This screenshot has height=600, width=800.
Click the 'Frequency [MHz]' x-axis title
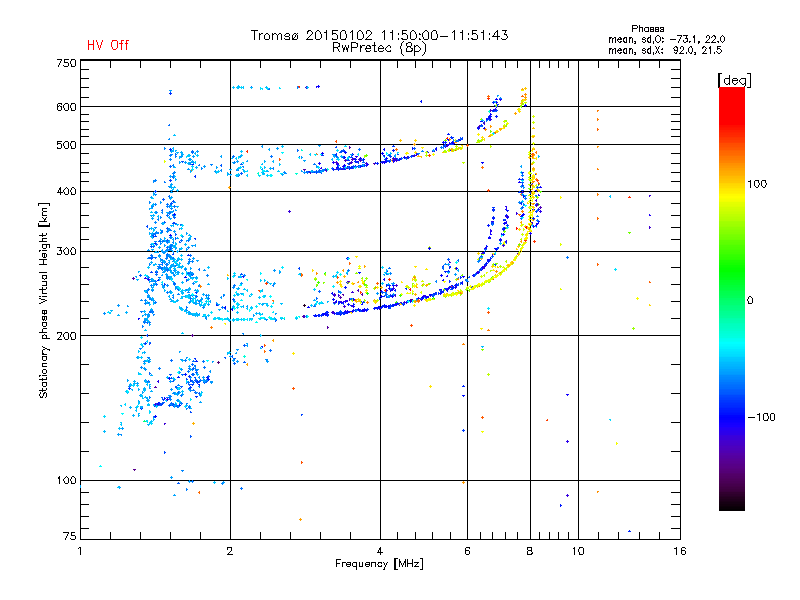[379, 564]
